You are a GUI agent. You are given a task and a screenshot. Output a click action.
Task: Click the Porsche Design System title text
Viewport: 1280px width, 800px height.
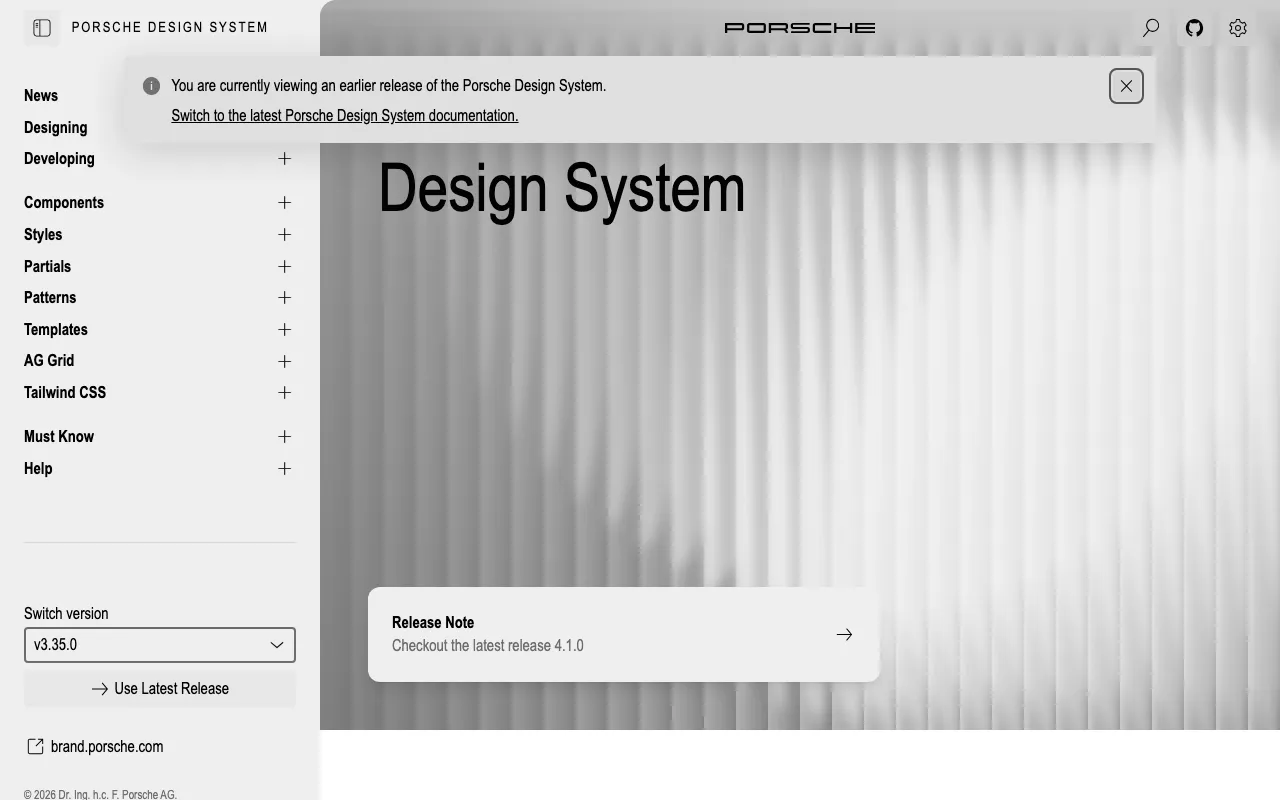tap(170, 28)
